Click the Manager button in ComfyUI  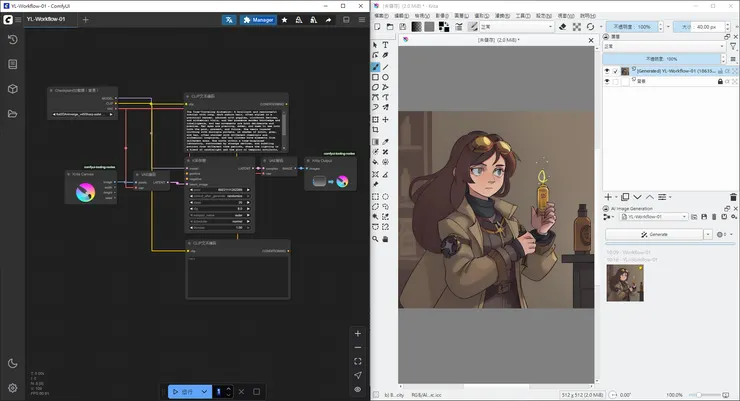[258, 19]
